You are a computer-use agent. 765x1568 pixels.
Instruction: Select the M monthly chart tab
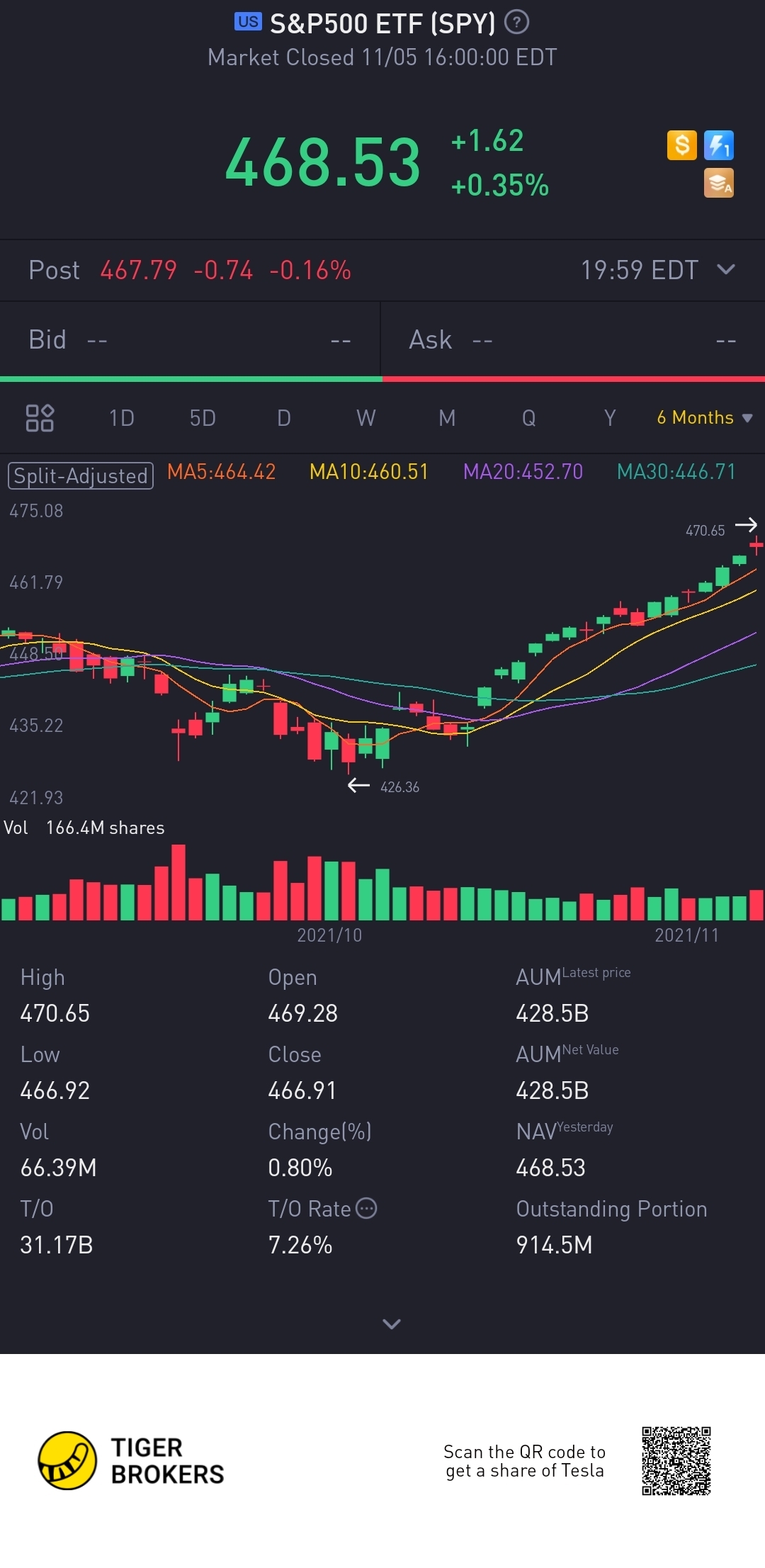[x=447, y=418]
